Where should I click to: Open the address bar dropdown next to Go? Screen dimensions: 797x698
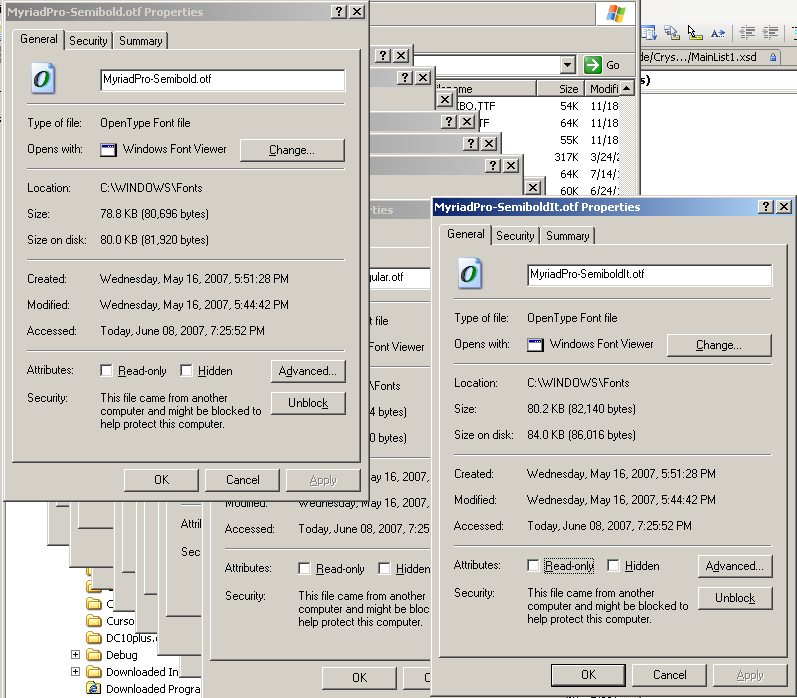(567, 65)
